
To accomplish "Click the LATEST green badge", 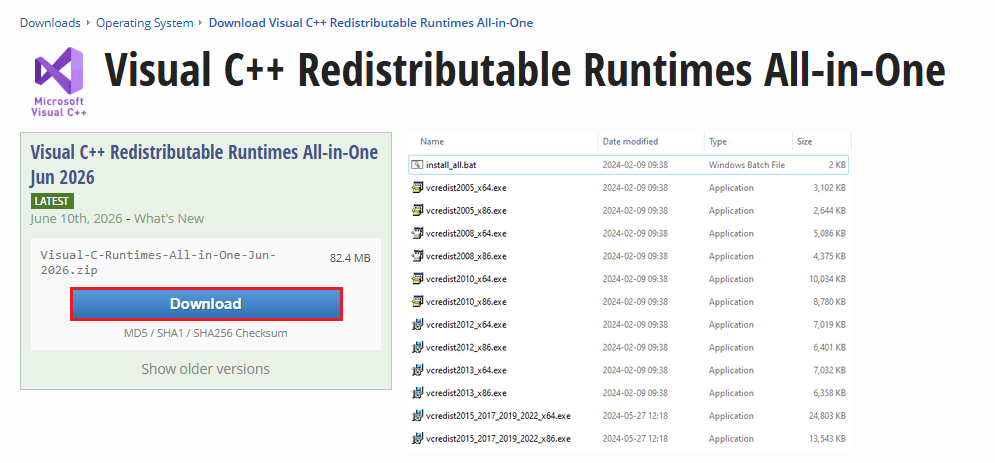I will coord(52,201).
